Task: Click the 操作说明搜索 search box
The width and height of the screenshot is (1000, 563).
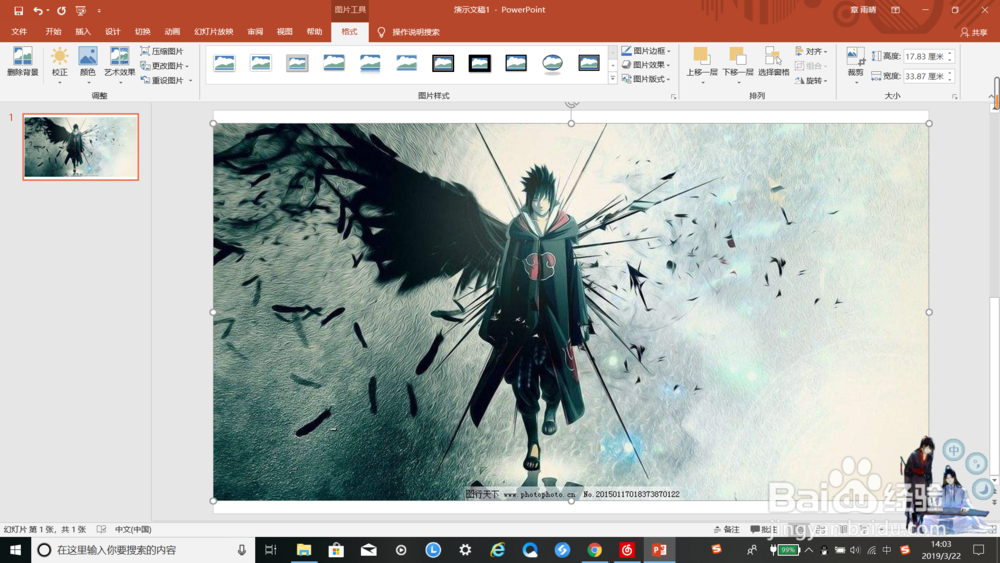Action: (x=415, y=32)
